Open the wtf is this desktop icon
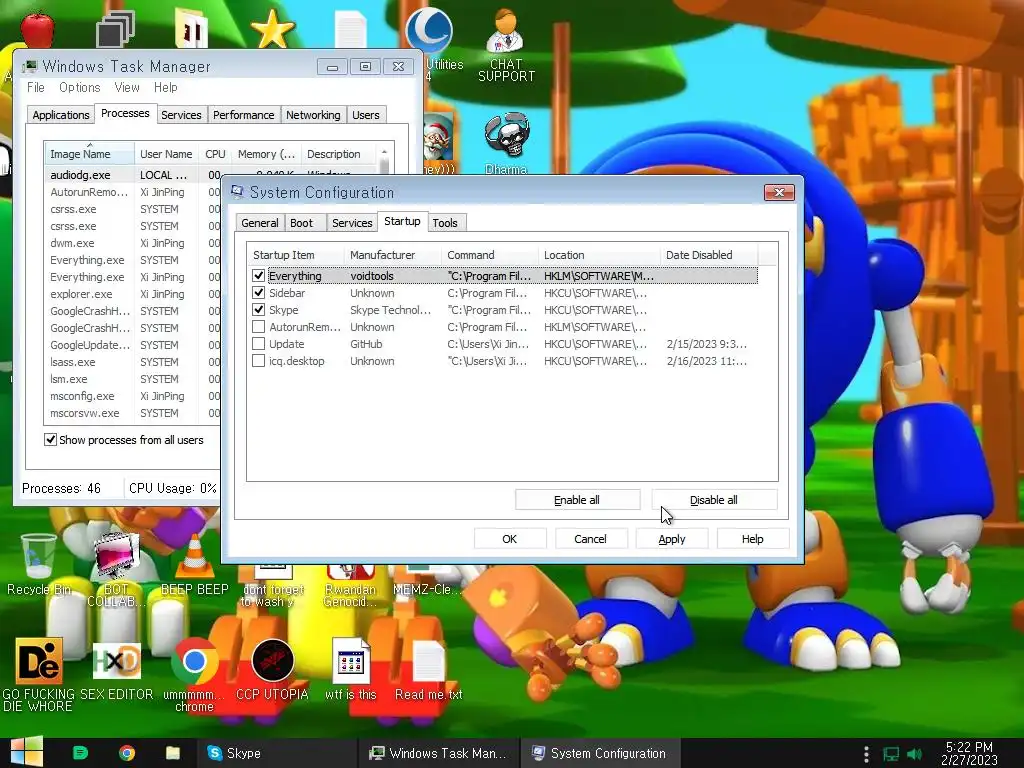 [x=351, y=671]
